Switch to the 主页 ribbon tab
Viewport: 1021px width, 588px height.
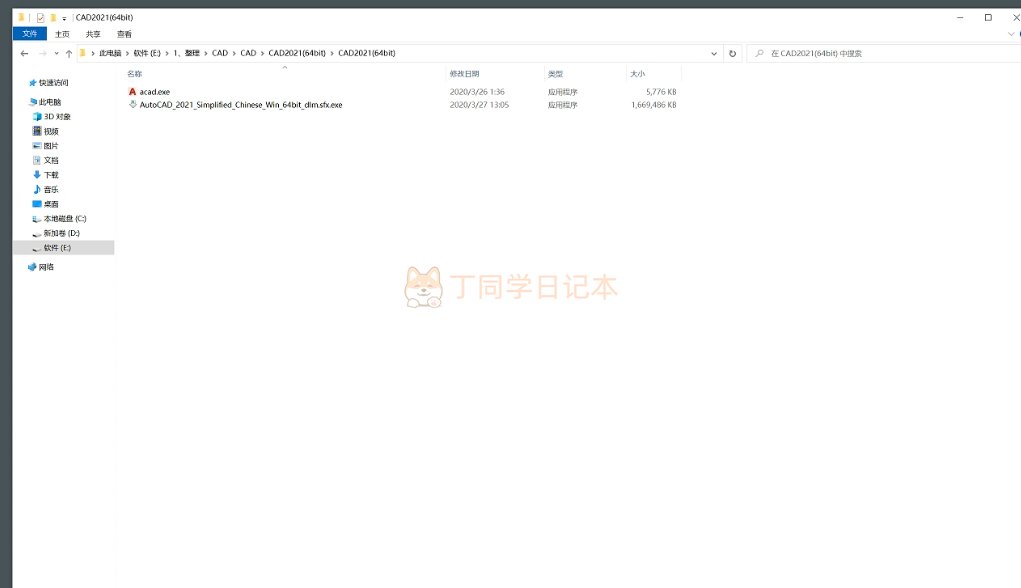(x=62, y=34)
